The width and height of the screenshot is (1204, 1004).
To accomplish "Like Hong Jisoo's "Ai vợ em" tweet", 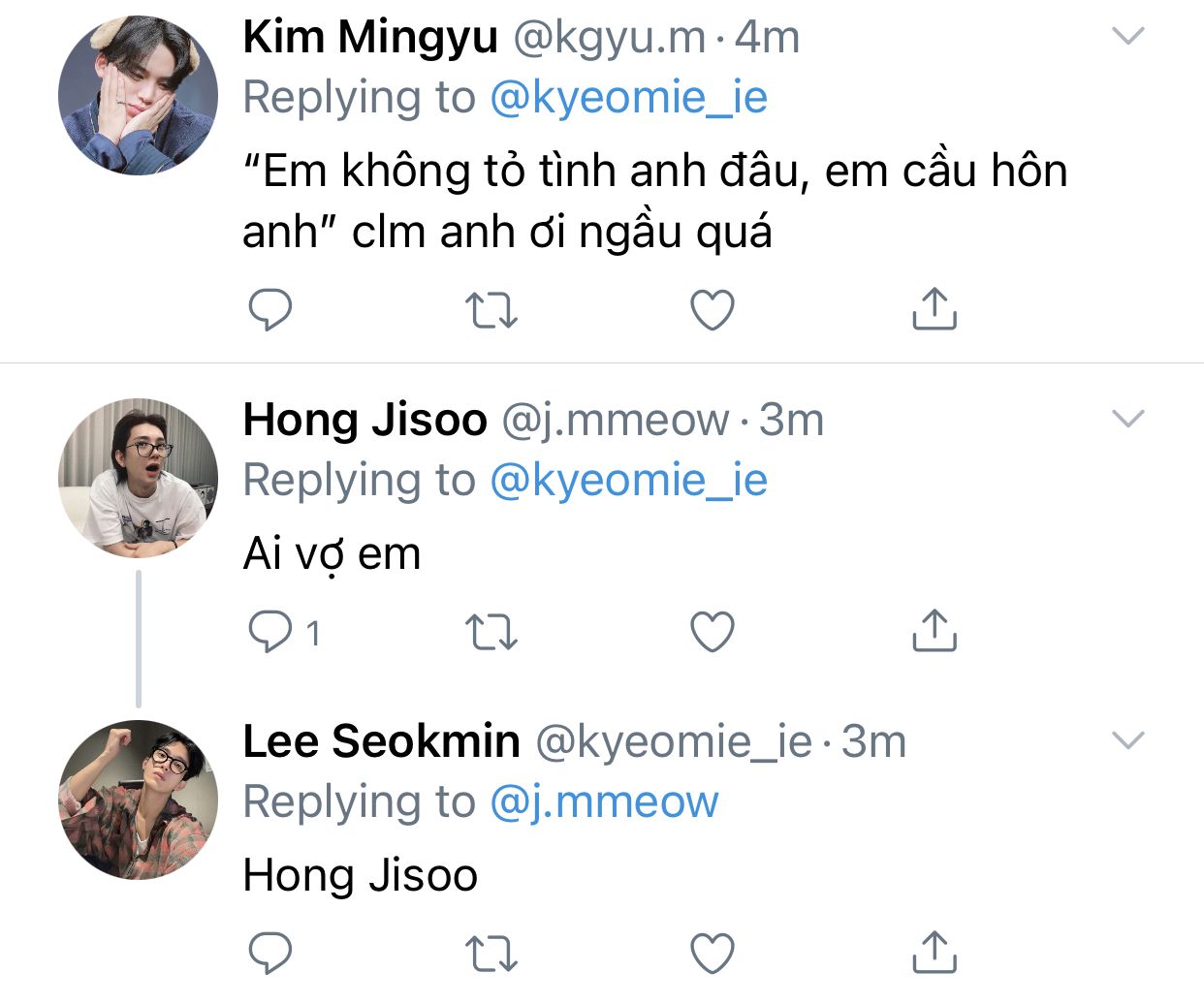I will pos(713,632).
